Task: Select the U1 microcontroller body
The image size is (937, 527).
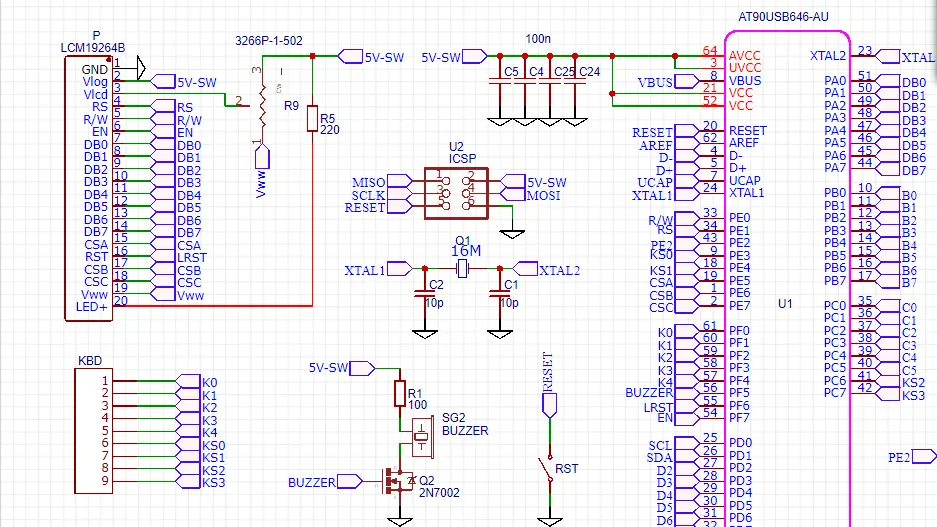Action: (x=788, y=279)
